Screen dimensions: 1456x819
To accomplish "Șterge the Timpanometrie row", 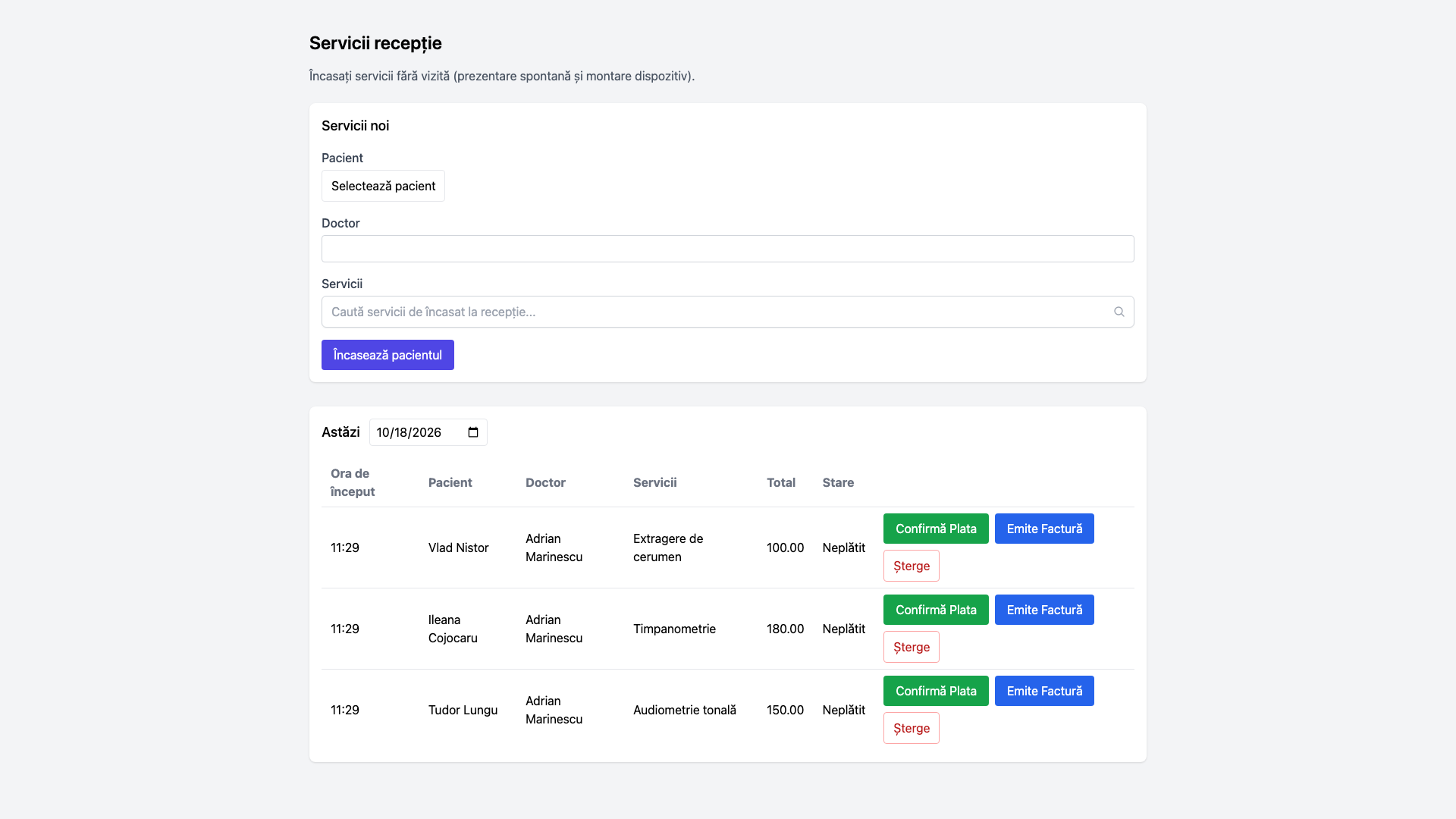I will (x=912, y=647).
